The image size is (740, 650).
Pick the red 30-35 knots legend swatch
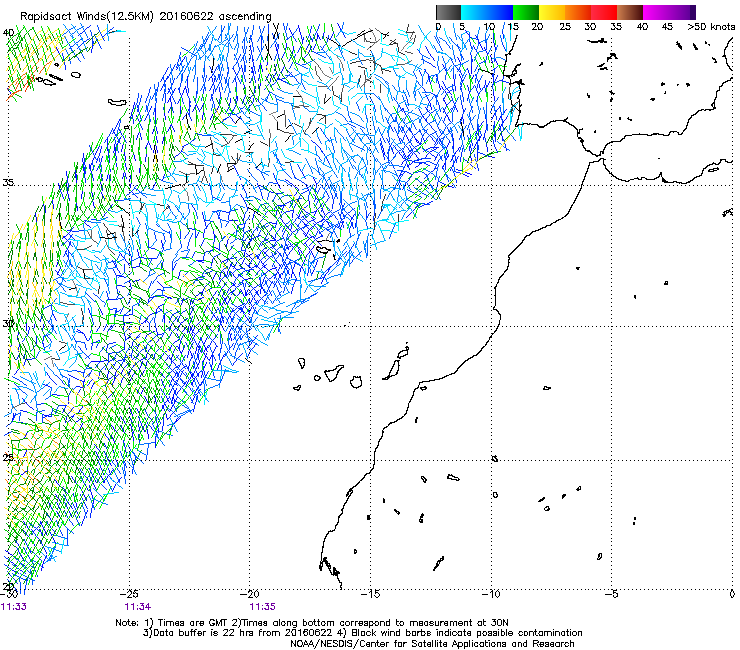click(604, 12)
